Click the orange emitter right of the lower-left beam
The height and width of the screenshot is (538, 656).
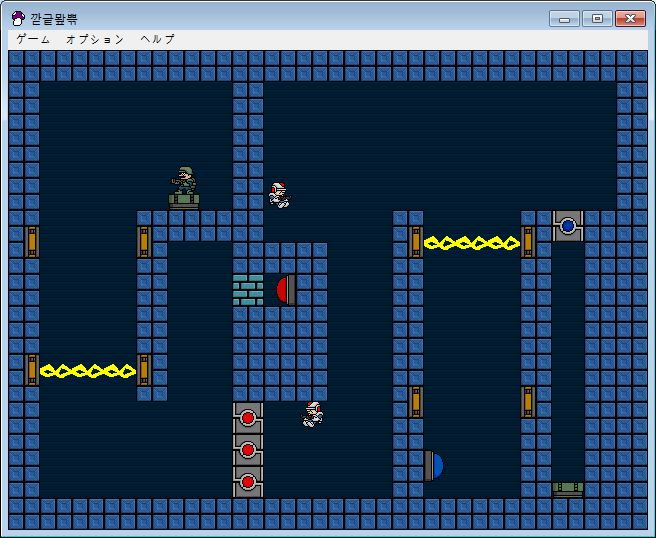pos(144,370)
